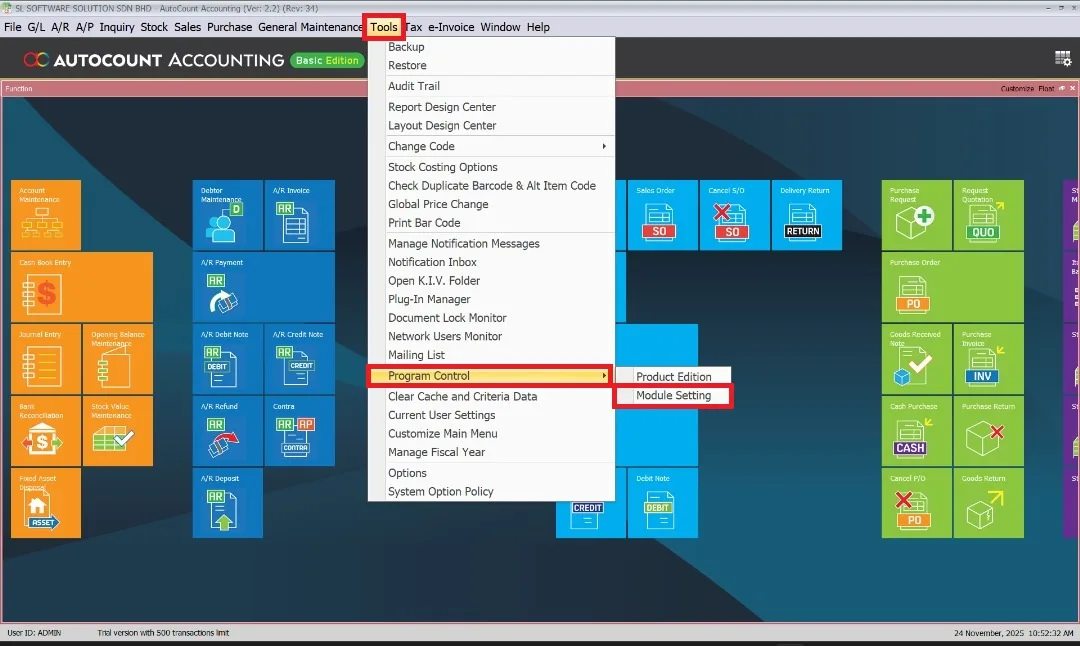This screenshot has height=646, width=1080.
Task: Open Journal Entry from the dashboard
Action: click(x=45, y=360)
